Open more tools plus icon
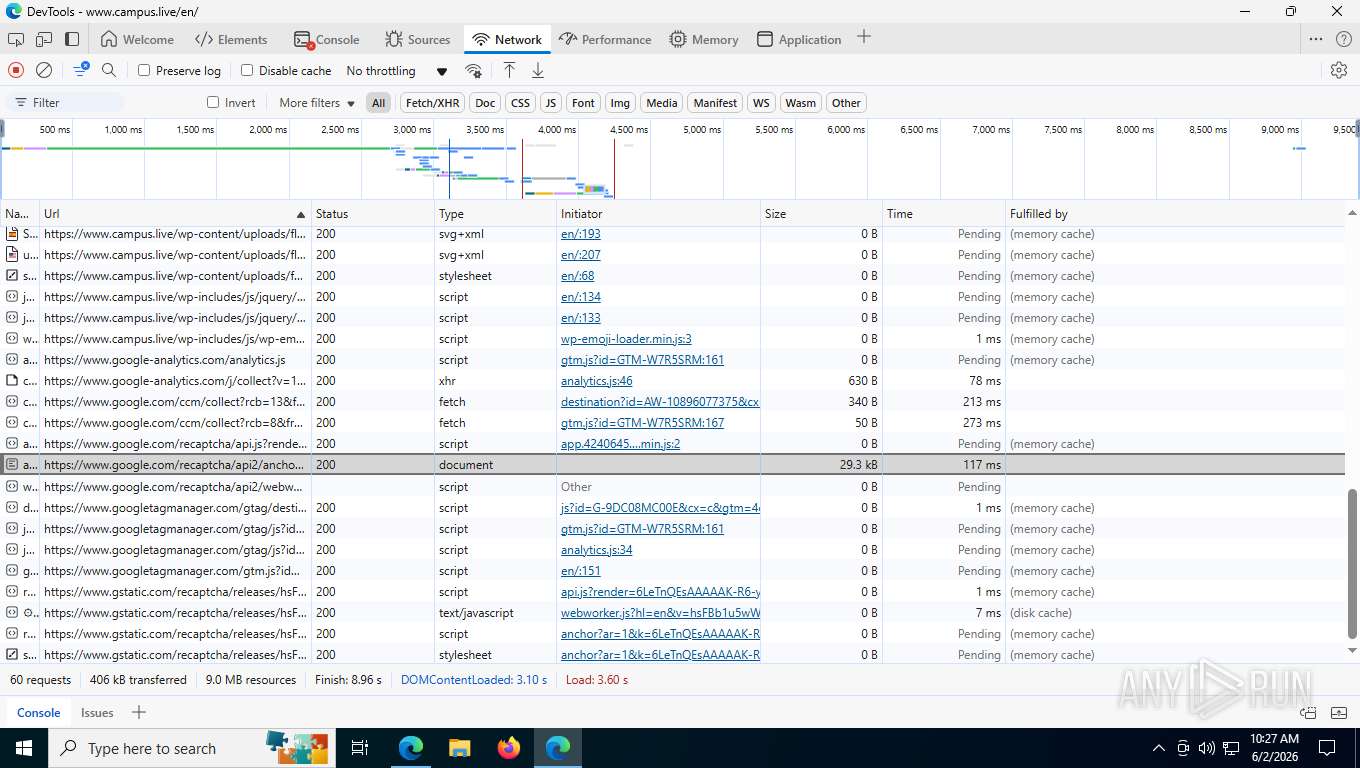 pyautogui.click(x=864, y=37)
